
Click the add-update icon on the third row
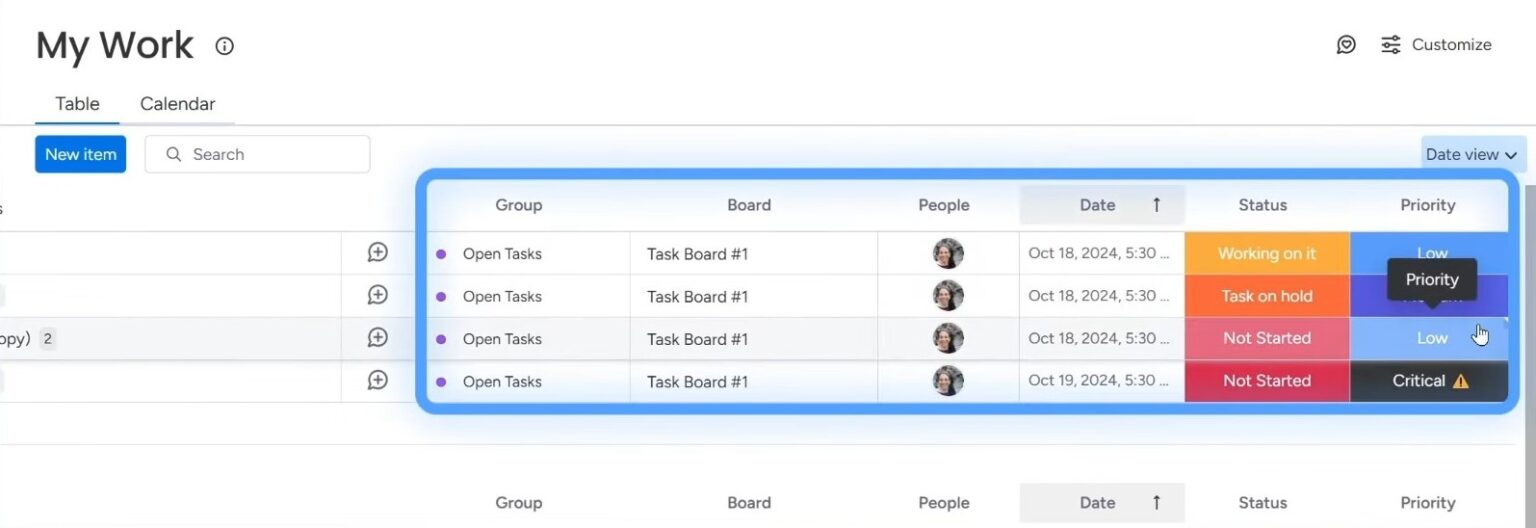pos(377,338)
